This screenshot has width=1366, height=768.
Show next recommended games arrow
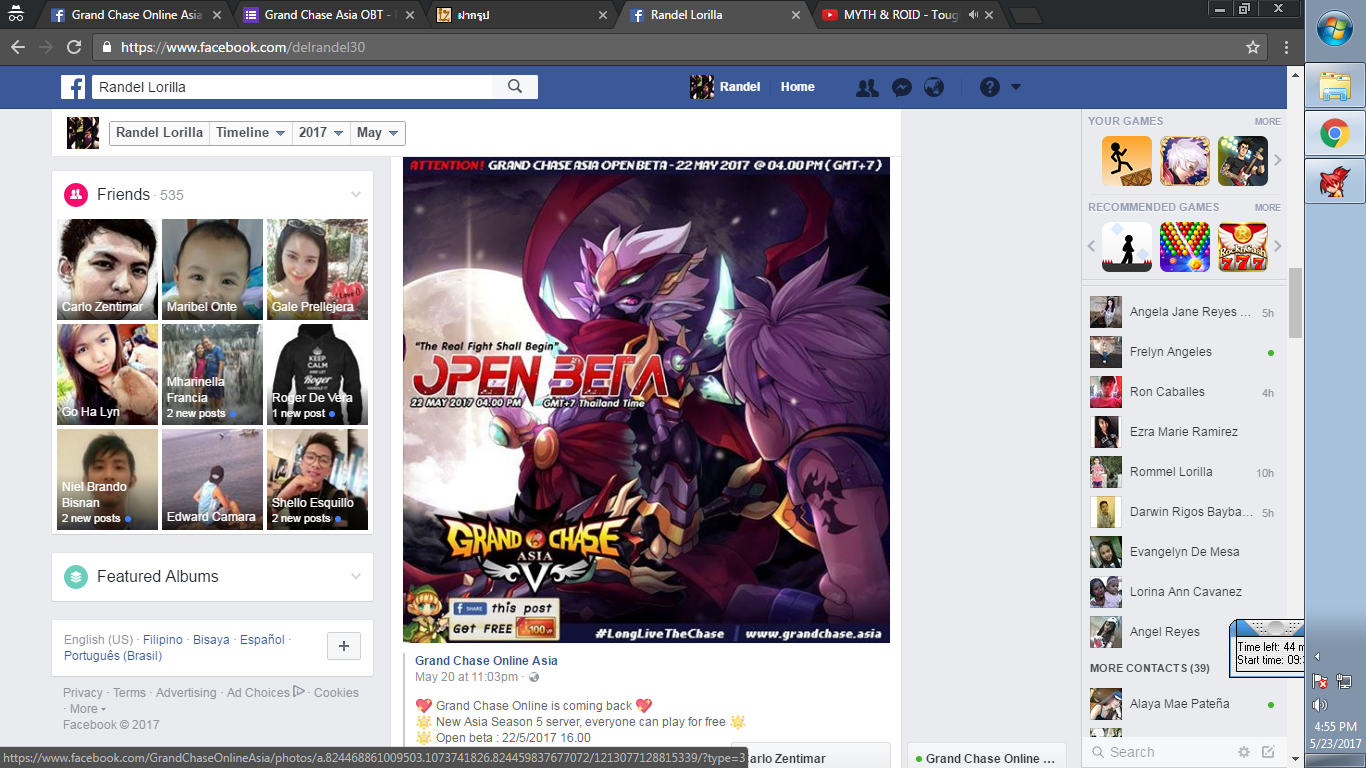click(1277, 247)
